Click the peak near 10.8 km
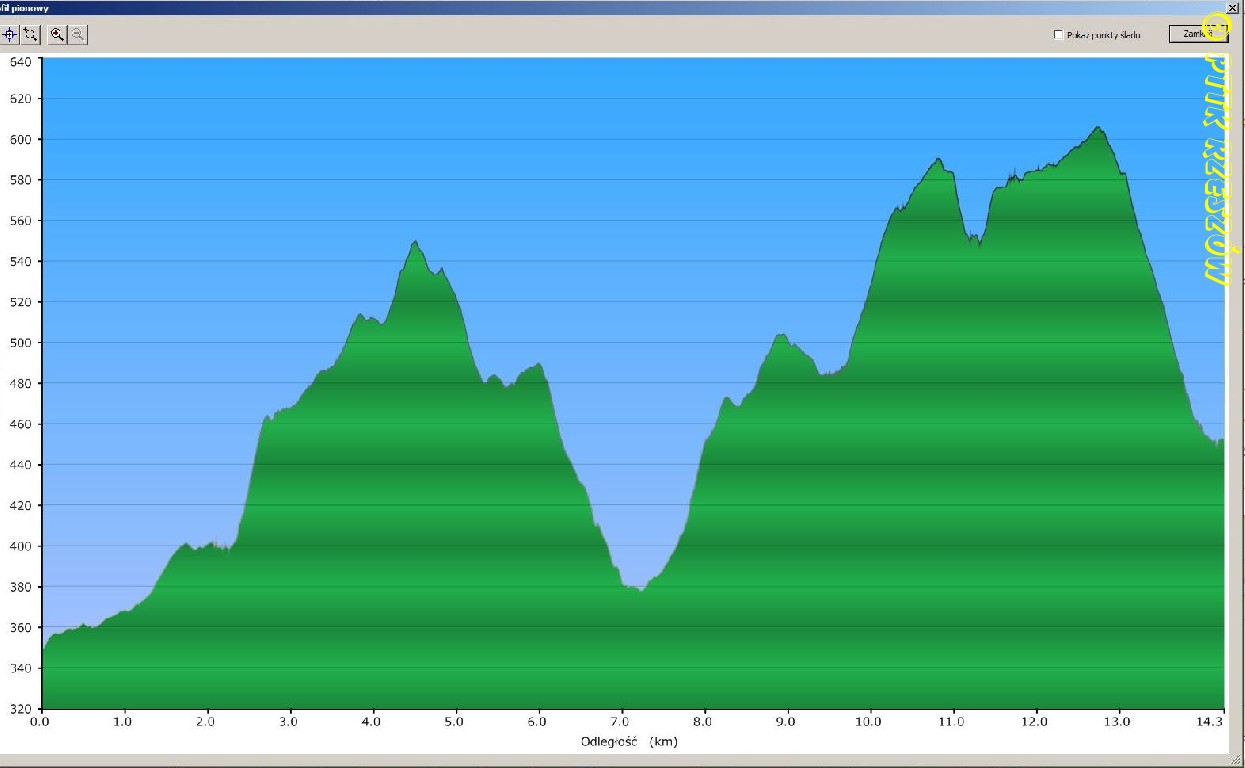1245x768 pixels. click(x=938, y=159)
